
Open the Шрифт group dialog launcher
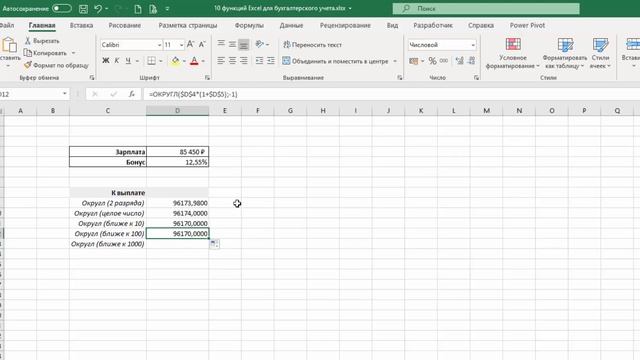point(207,78)
